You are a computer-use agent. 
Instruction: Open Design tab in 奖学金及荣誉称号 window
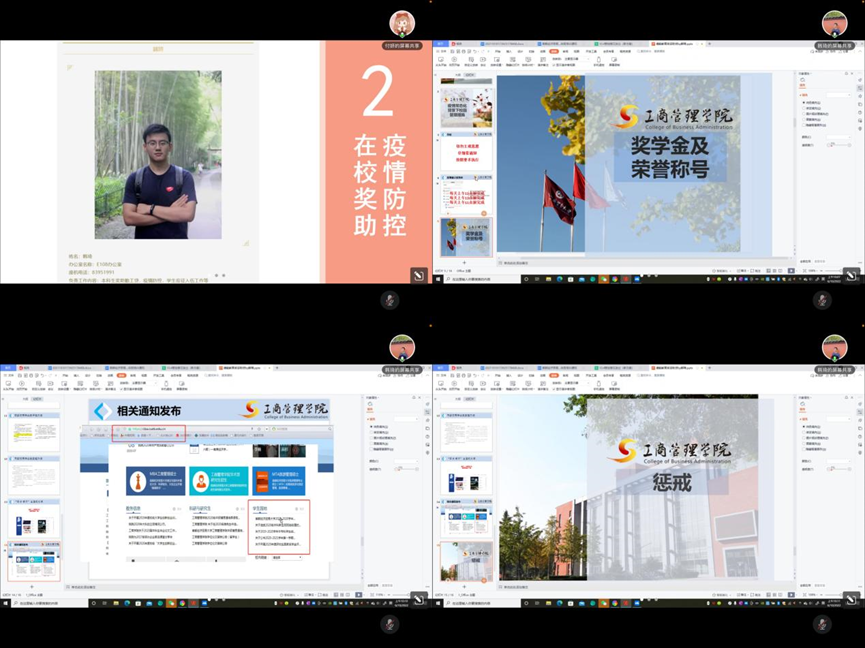(520, 51)
